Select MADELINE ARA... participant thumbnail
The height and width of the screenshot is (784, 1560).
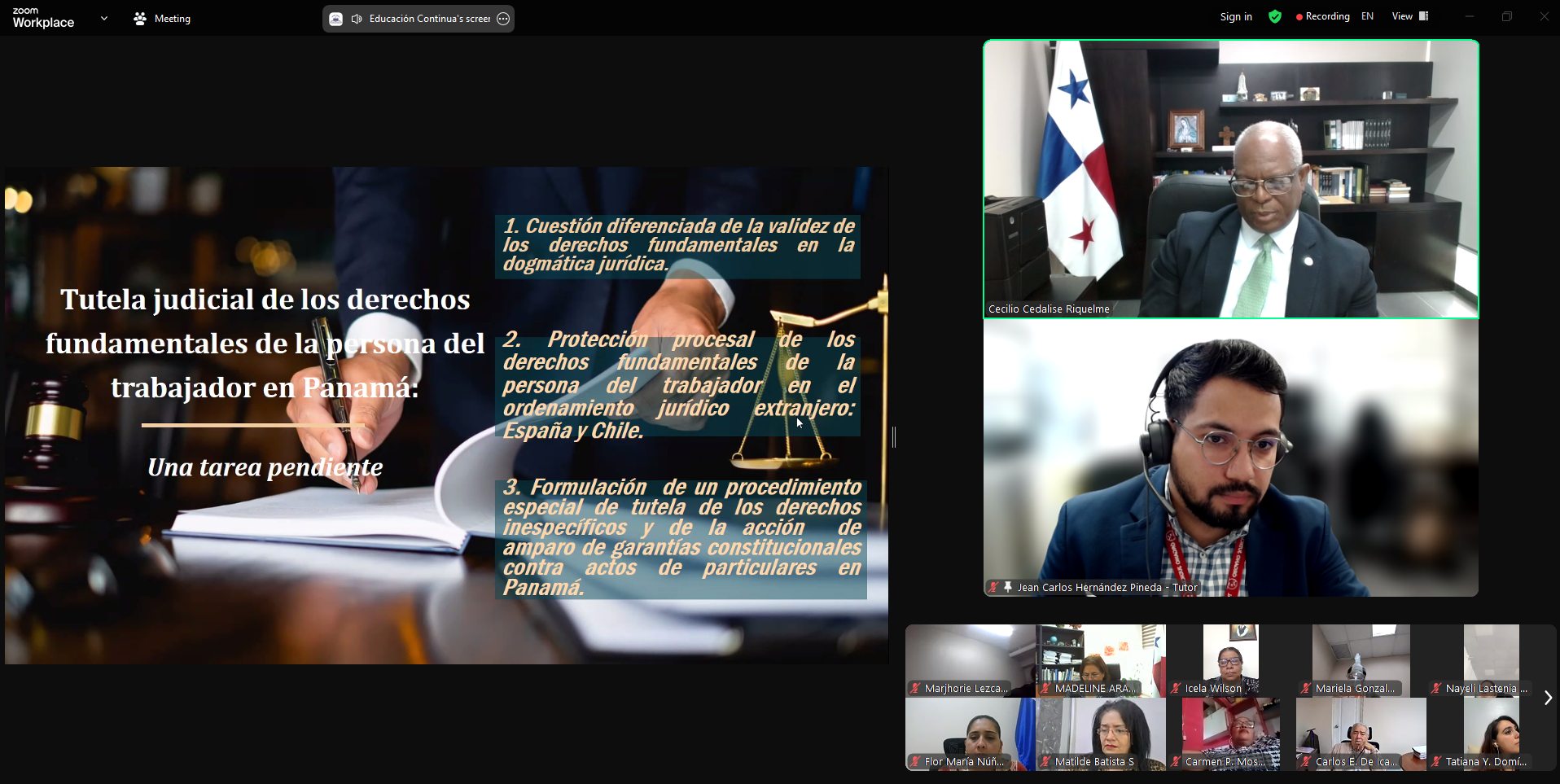pos(1101,661)
